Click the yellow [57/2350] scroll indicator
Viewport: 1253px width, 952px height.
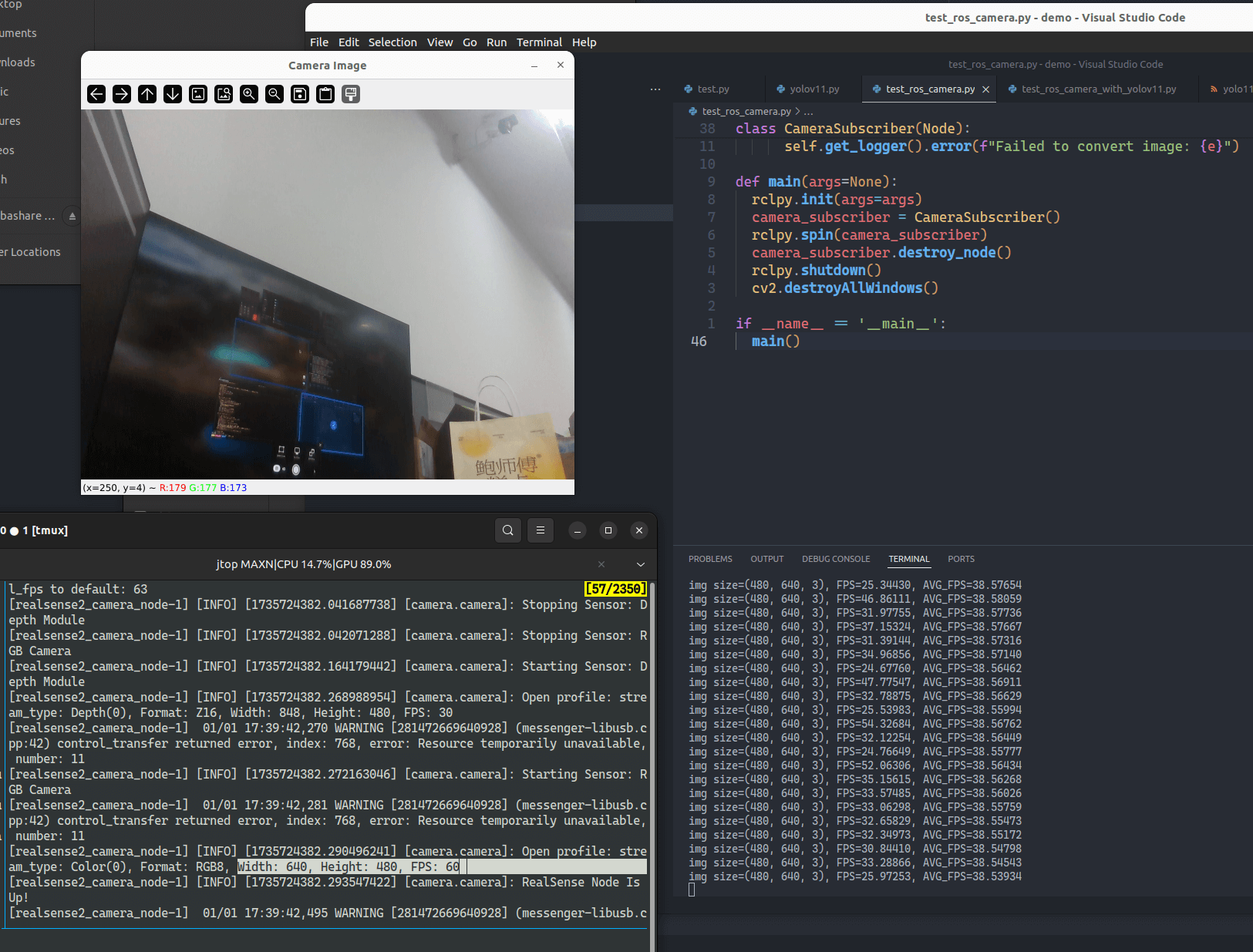point(615,589)
